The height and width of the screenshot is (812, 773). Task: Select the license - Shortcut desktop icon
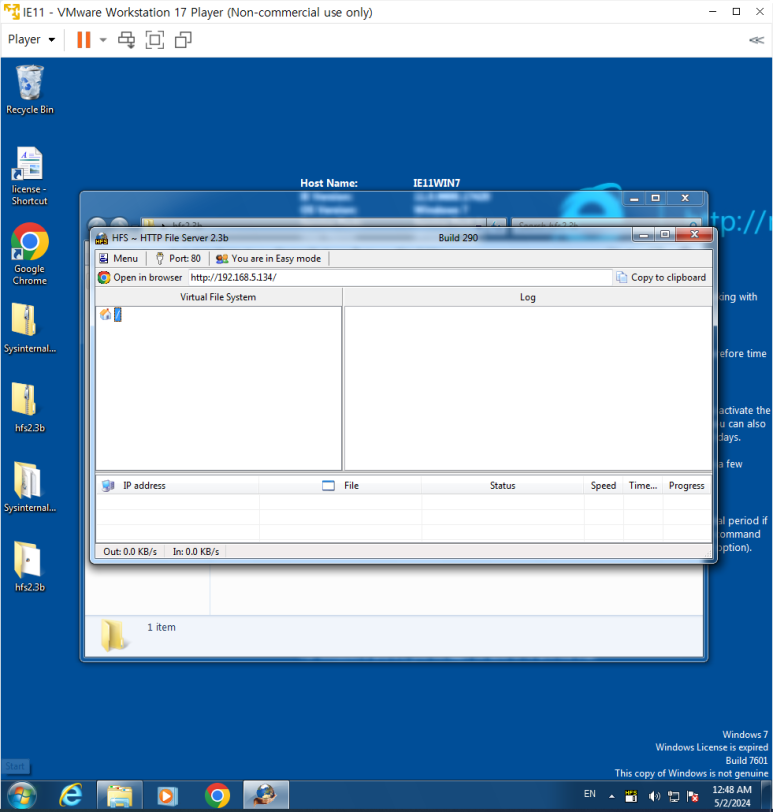[x=30, y=176]
